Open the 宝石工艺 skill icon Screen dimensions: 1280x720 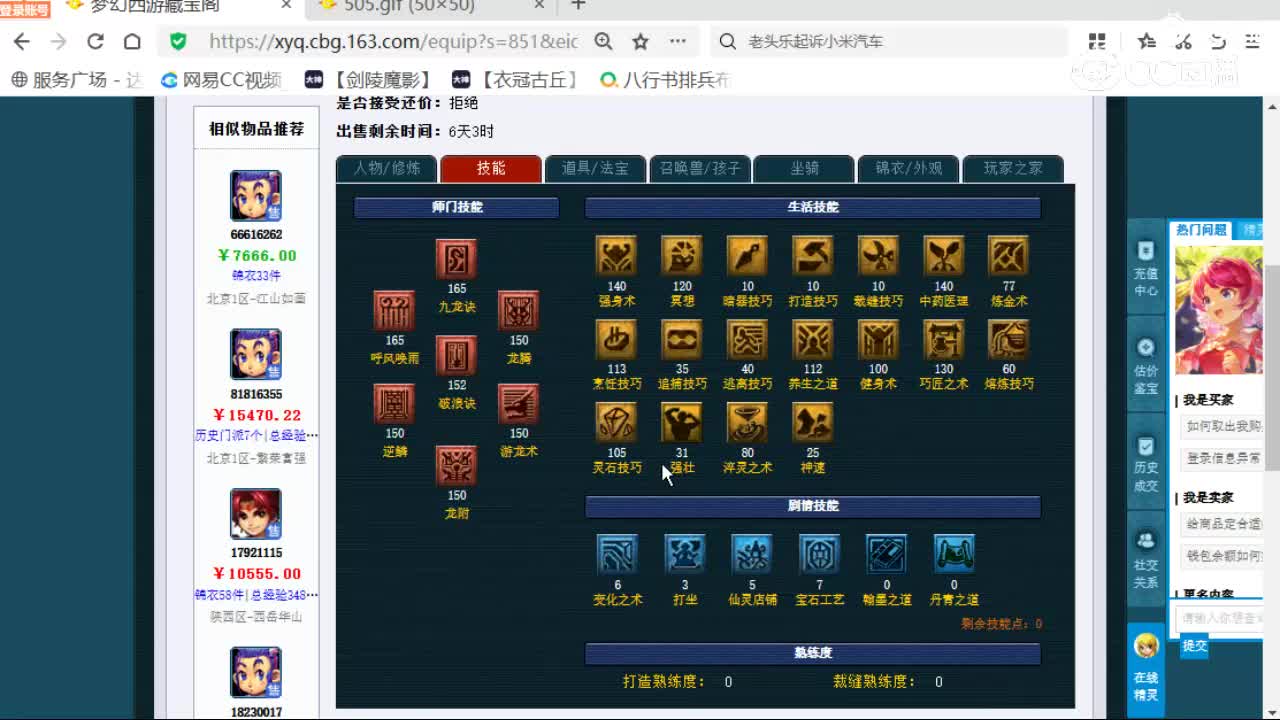click(x=818, y=552)
